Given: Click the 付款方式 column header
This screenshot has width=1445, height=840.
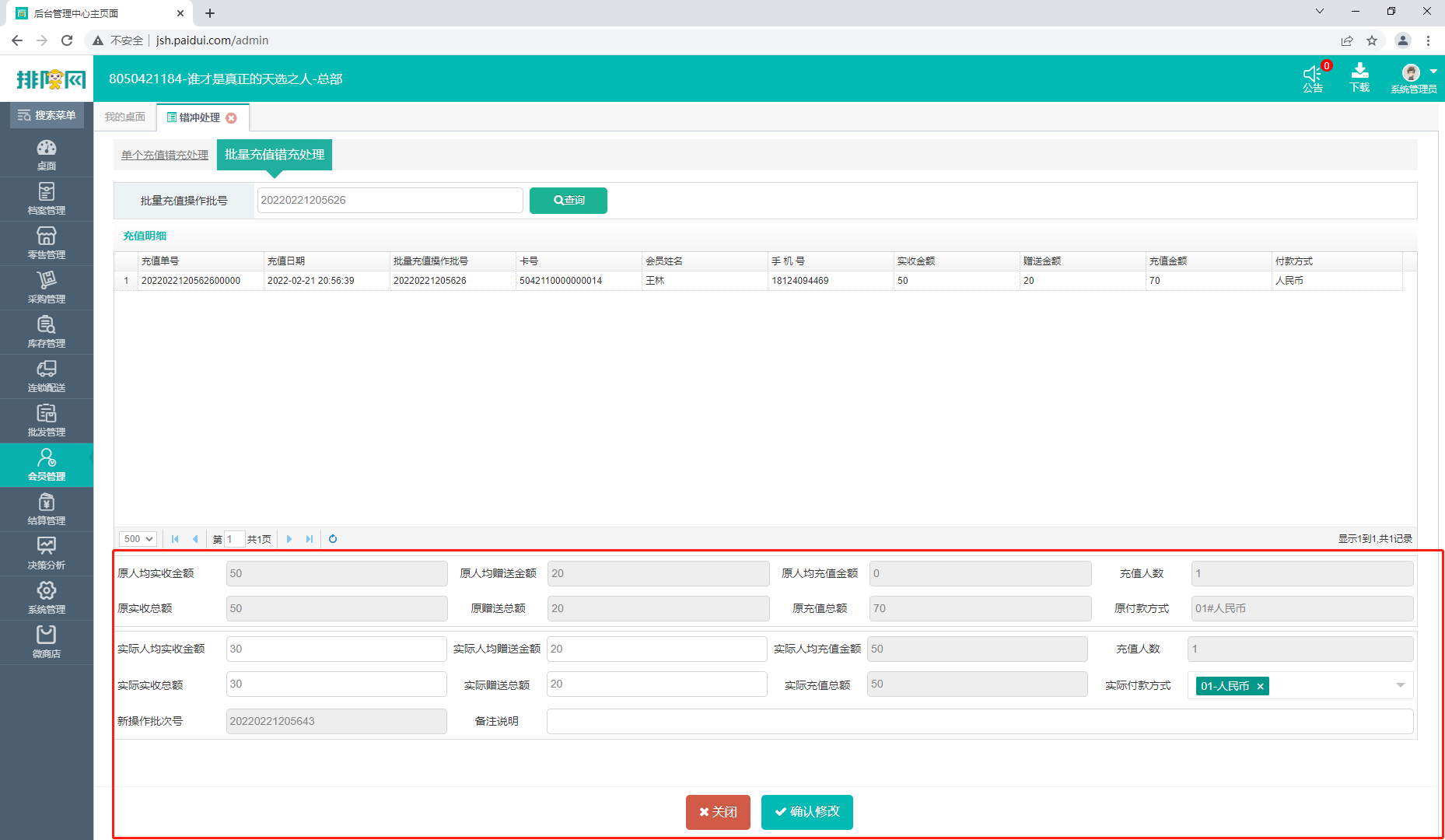Looking at the screenshot, I should (1337, 261).
